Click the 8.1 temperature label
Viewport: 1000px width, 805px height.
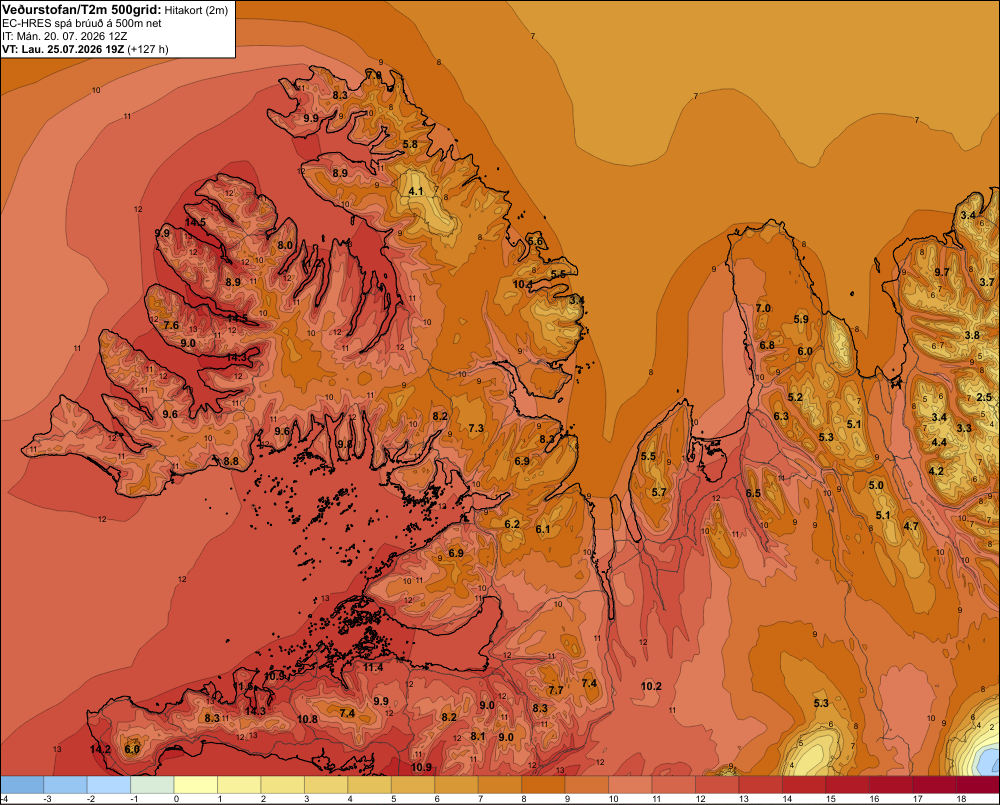pyautogui.click(x=478, y=736)
